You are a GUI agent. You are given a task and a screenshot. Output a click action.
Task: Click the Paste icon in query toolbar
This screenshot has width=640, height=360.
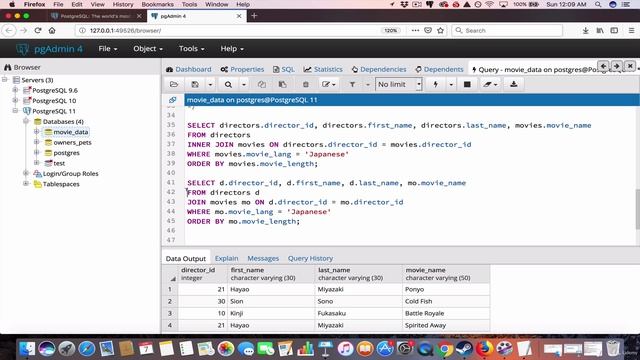282,84
